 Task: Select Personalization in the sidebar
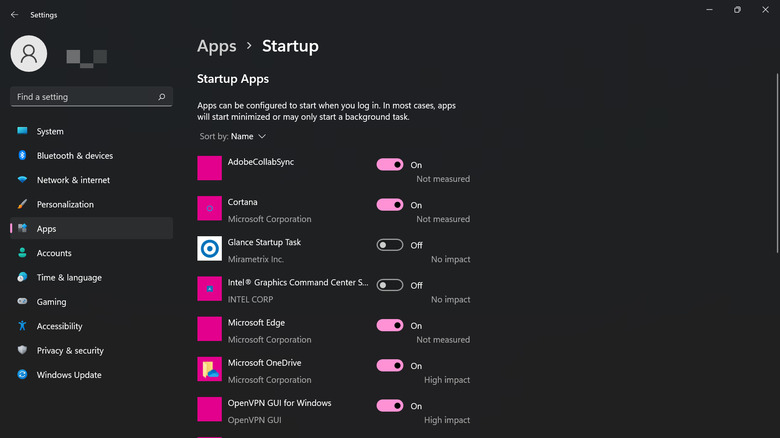click(x=65, y=204)
